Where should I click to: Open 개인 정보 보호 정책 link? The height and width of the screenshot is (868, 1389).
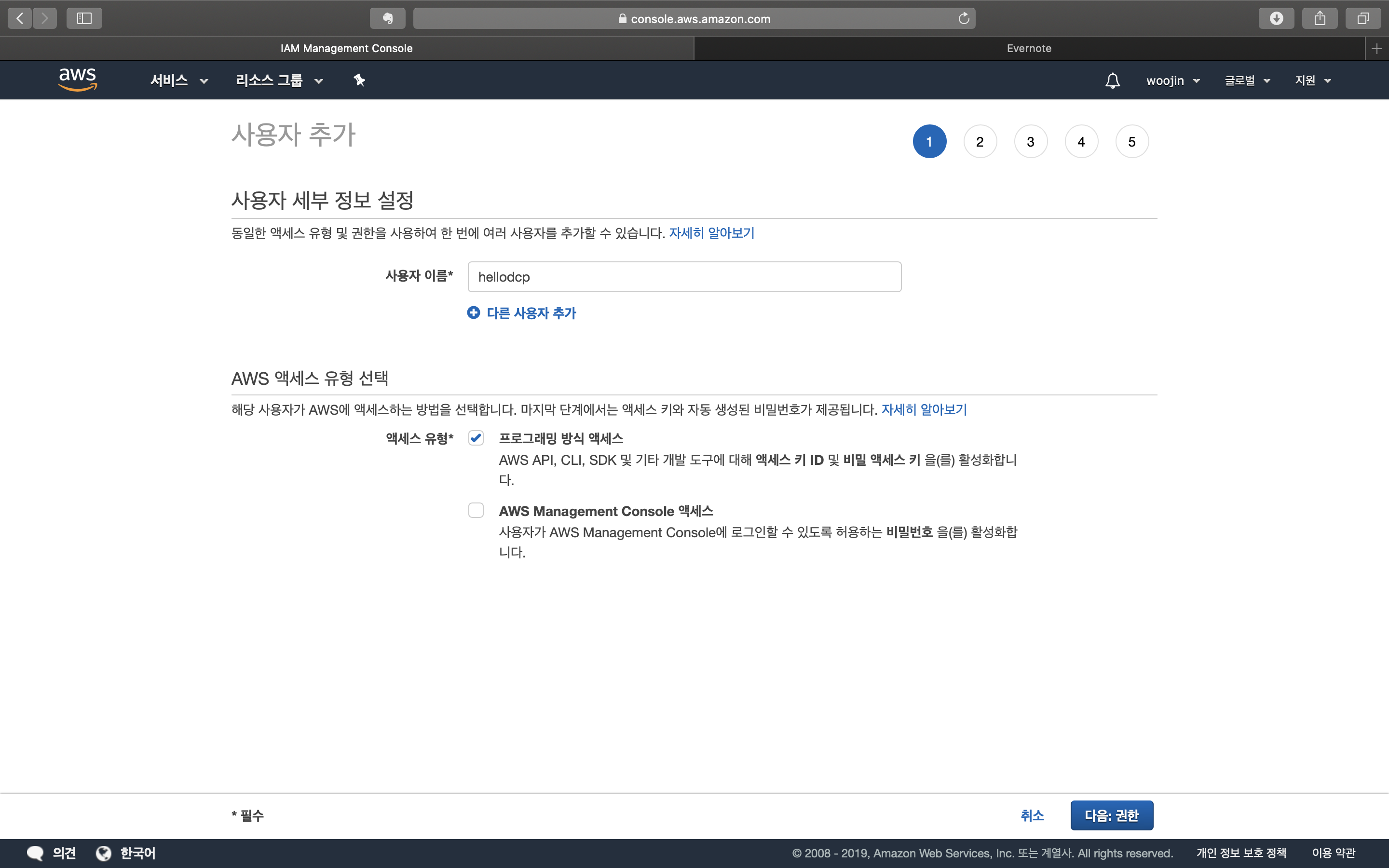(x=1241, y=853)
